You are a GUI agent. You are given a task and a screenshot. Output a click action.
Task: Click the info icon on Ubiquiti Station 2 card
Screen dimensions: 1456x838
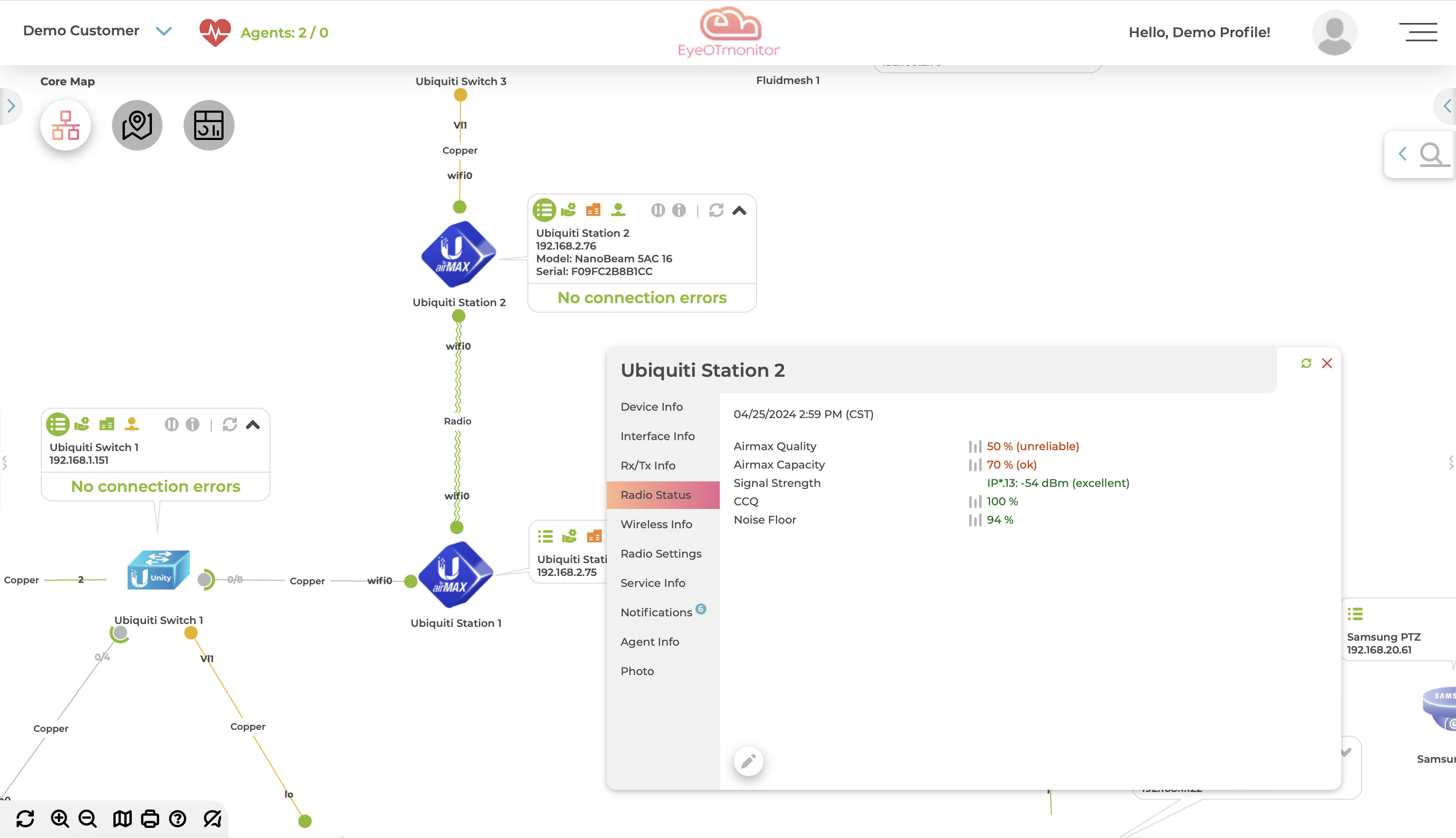(679, 210)
